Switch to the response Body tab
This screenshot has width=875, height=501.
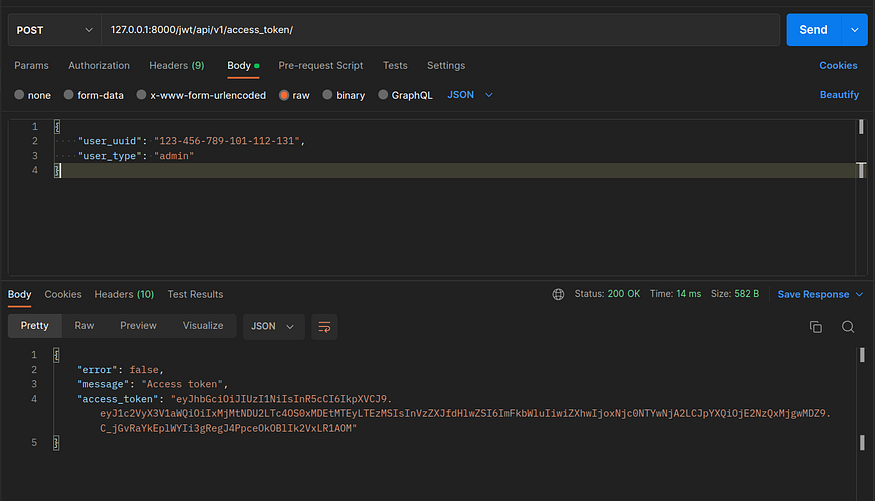pyautogui.click(x=20, y=295)
